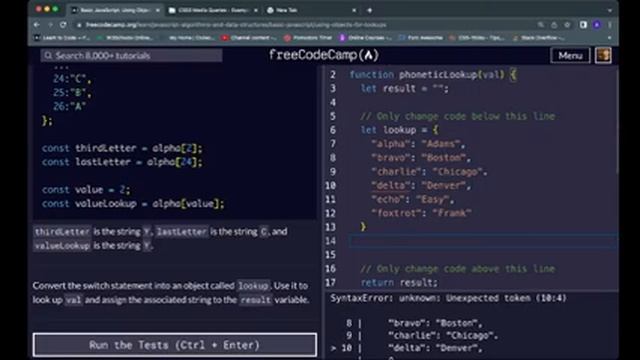Open the CSS-Tricks bookmark
The width and height of the screenshot is (640, 360).
(x=477, y=38)
